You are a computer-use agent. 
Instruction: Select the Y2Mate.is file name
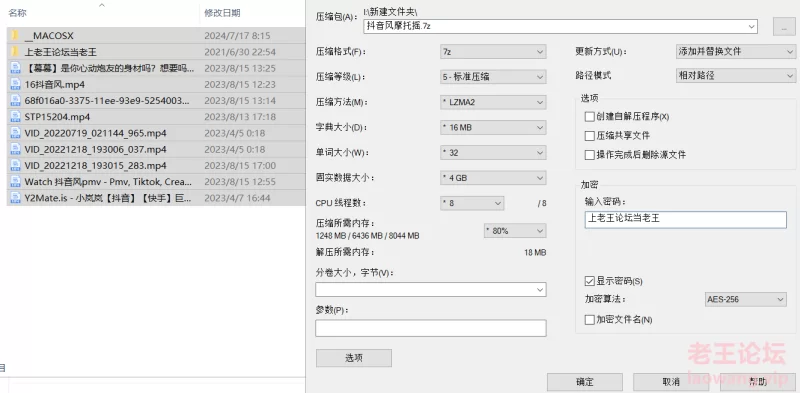[108, 198]
